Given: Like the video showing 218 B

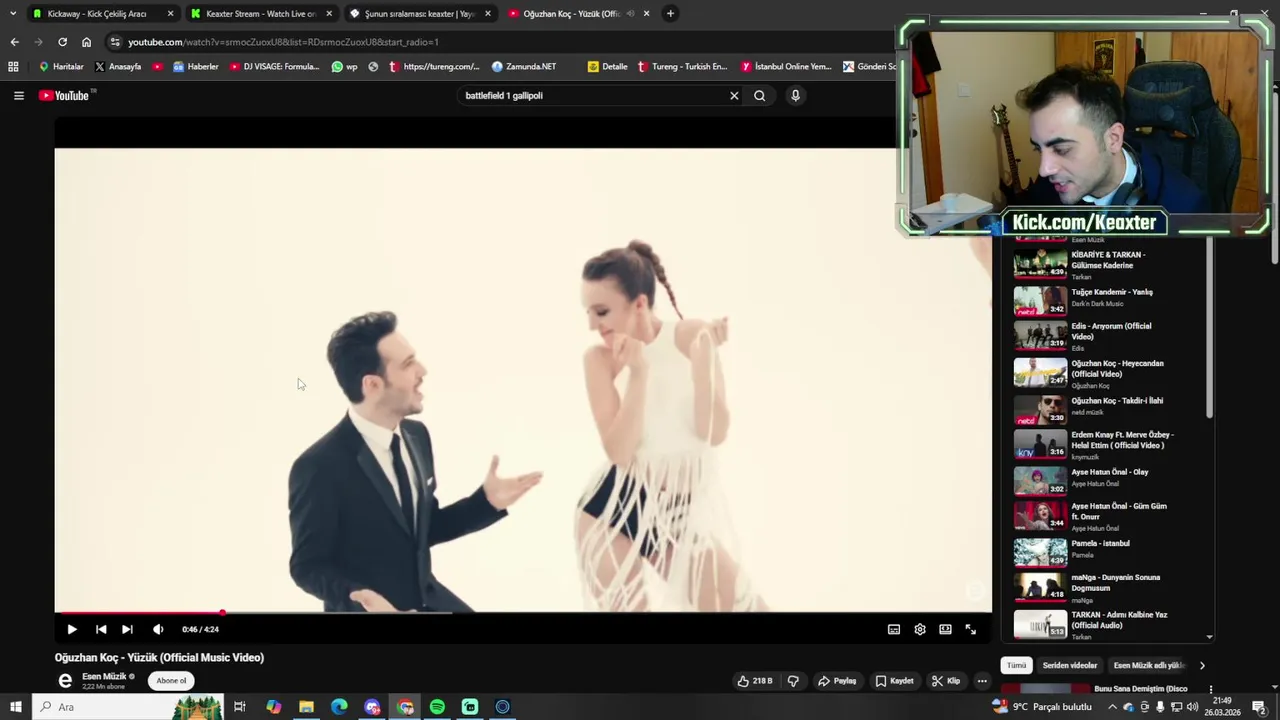Looking at the screenshot, I should (755, 681).
